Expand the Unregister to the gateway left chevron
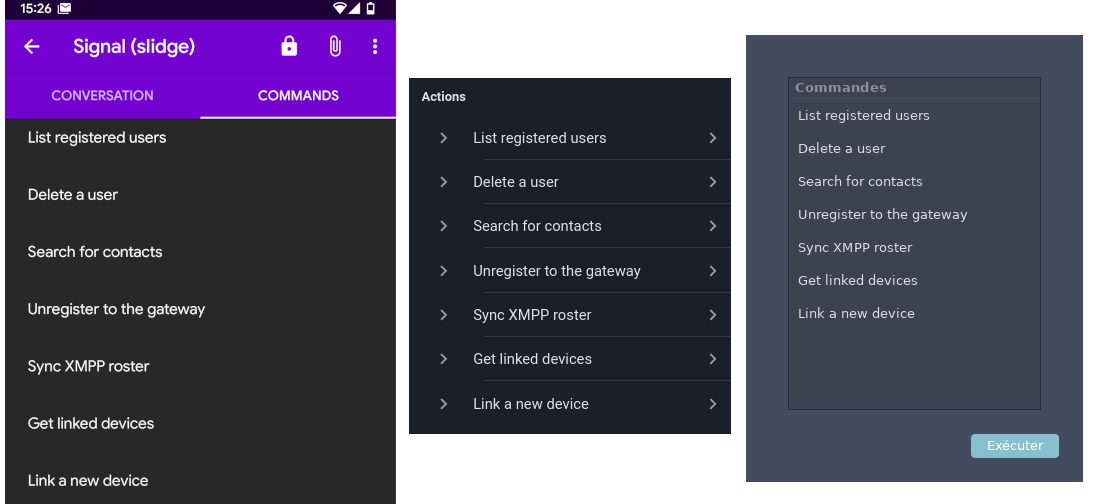Image resolution: width=1098 pixels, height=504 pixels. 443,271
